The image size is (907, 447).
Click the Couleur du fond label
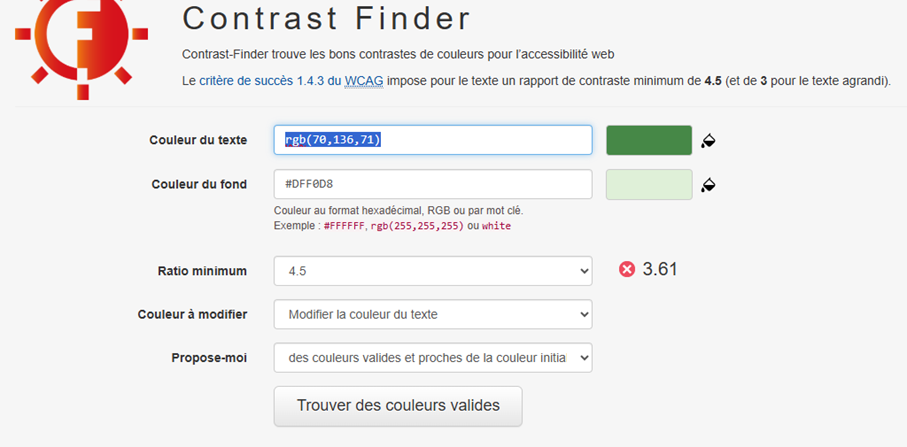point(199,184)
